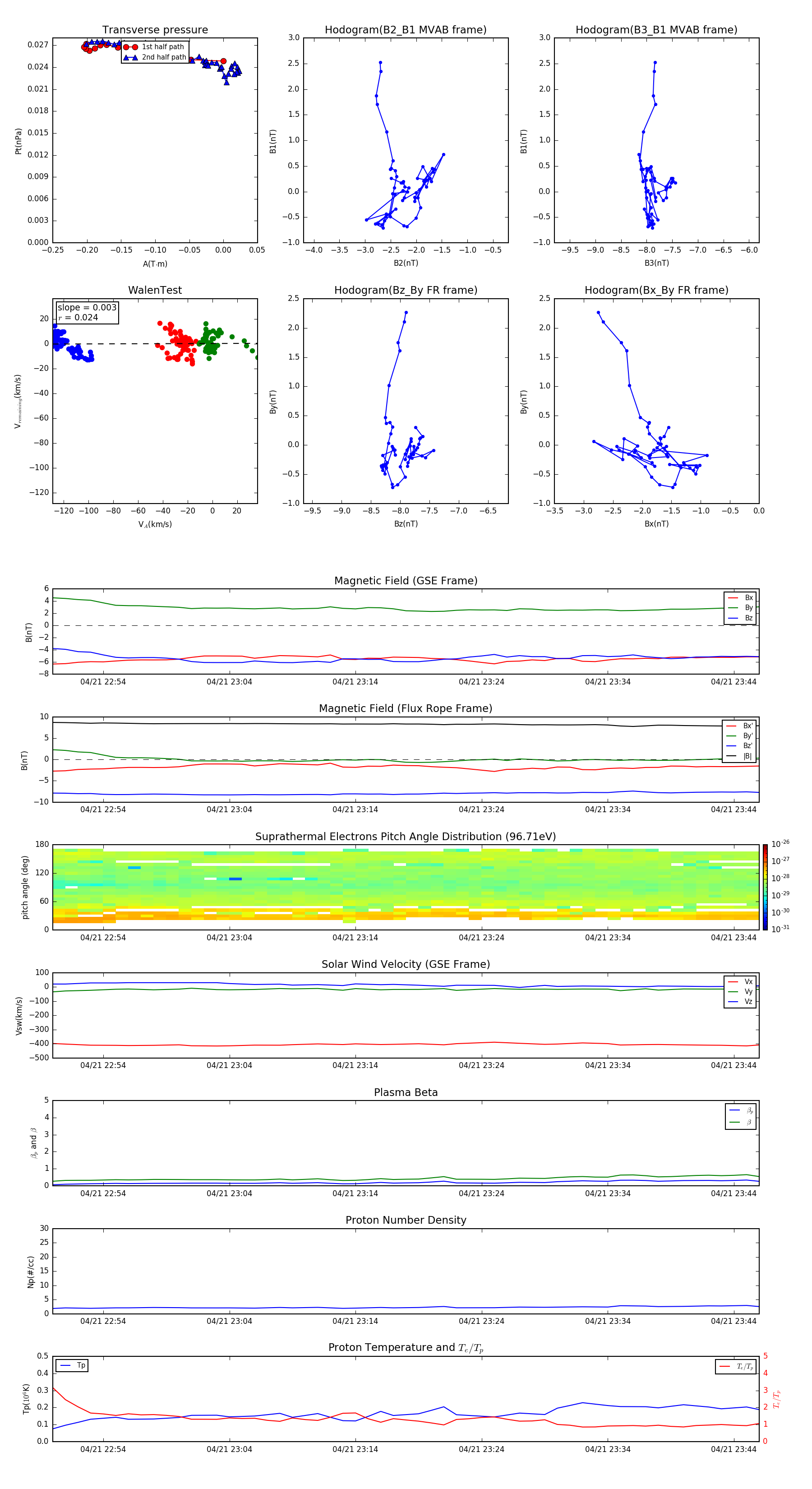Select 'Hodogram(Bx_By FR frame)' title
The height and width of the screenshot is (1489, 812).
(656, 290)
